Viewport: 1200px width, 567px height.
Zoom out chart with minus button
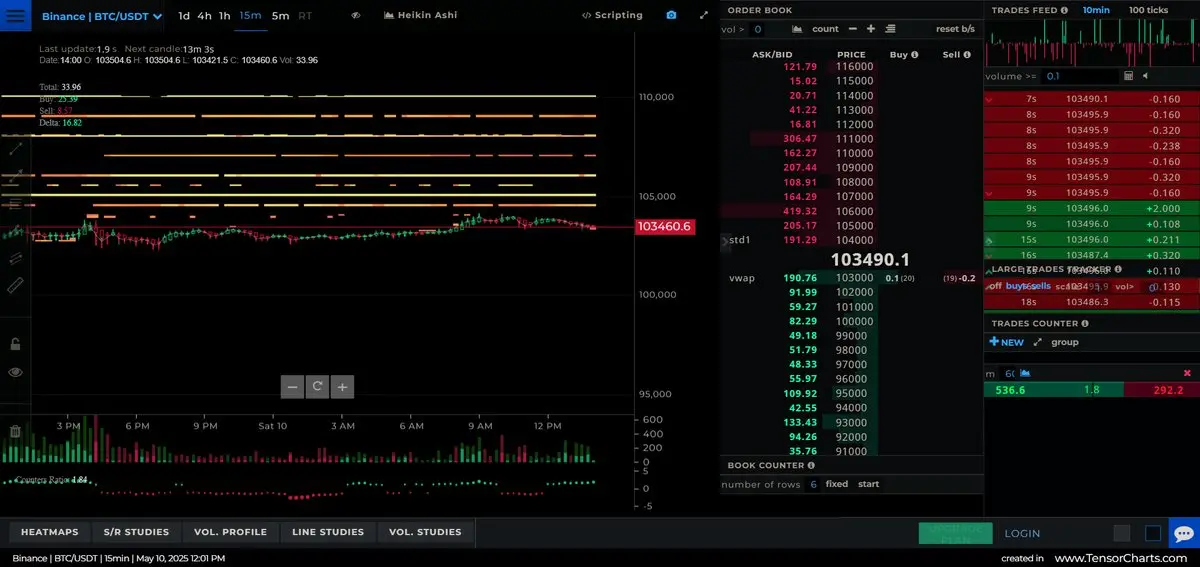tap(292, 387)
